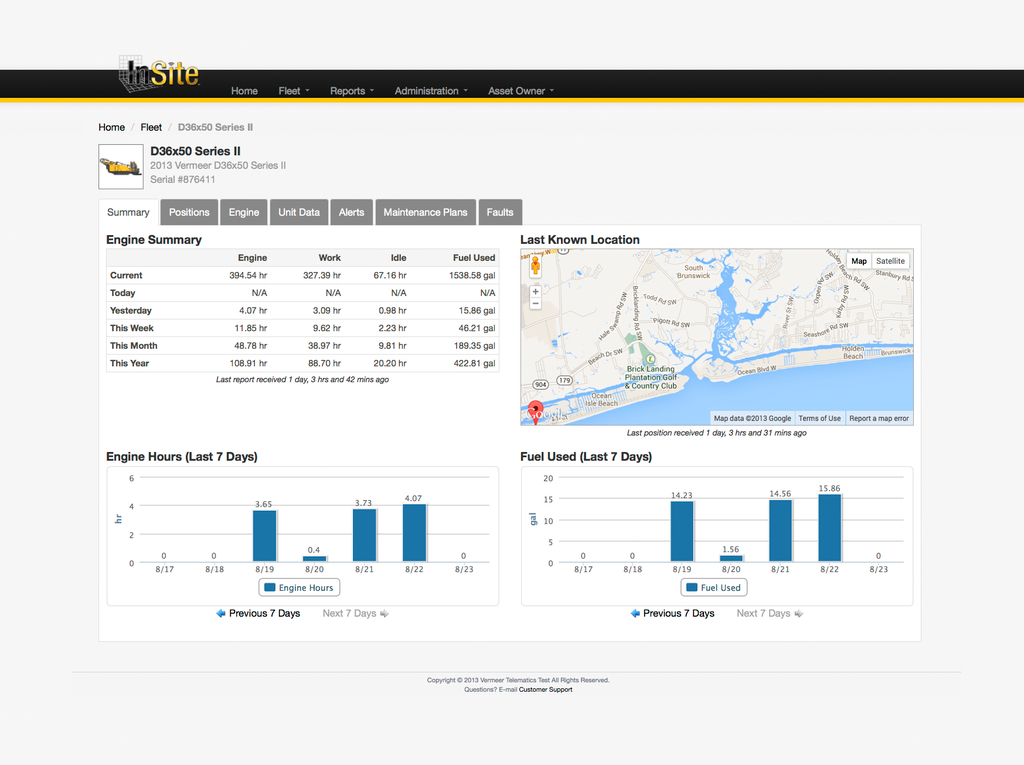Click the blue arrow beside Engine Hours Previous 7 Days
The height and width of the screenshot is (765, 1024).
click(221, 613)
